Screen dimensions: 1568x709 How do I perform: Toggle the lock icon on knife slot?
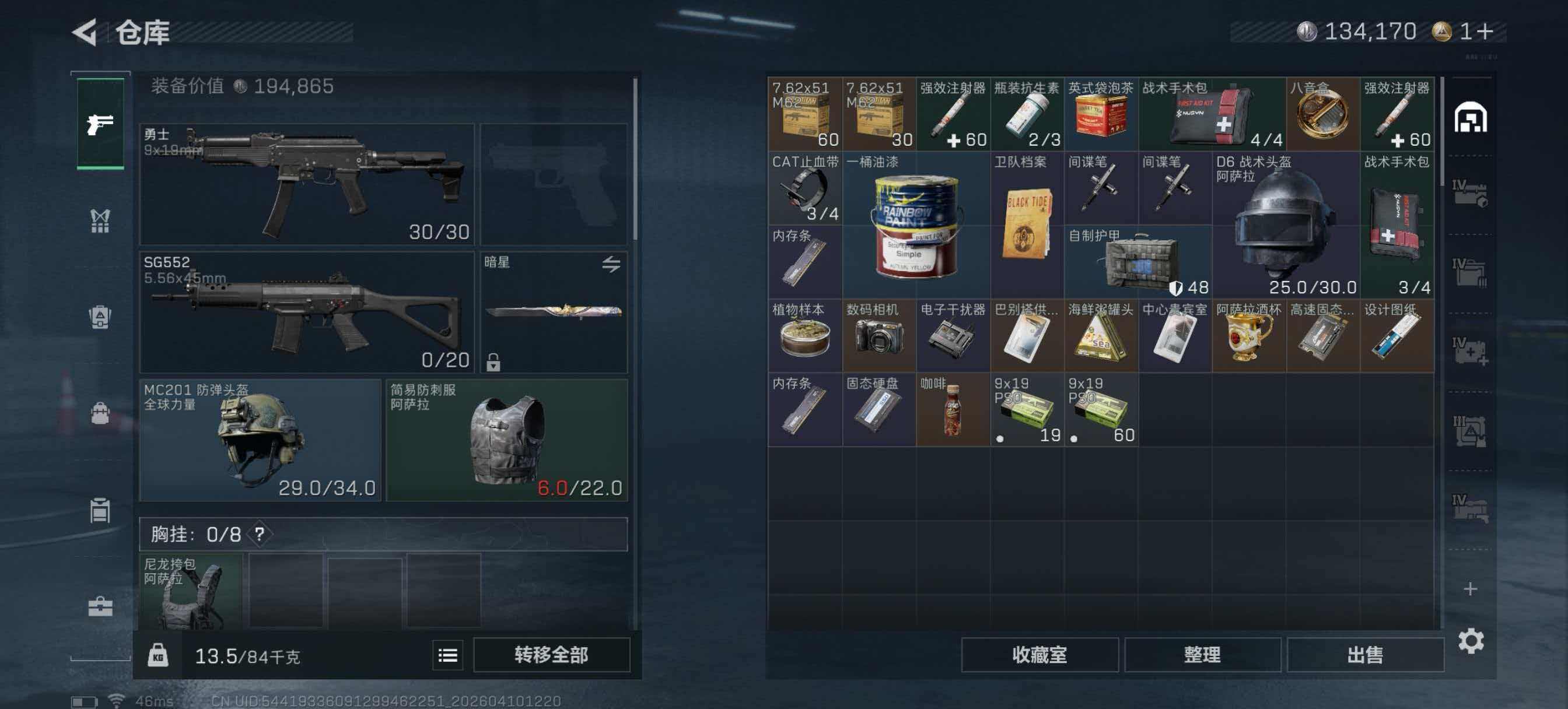pos(493,362)
